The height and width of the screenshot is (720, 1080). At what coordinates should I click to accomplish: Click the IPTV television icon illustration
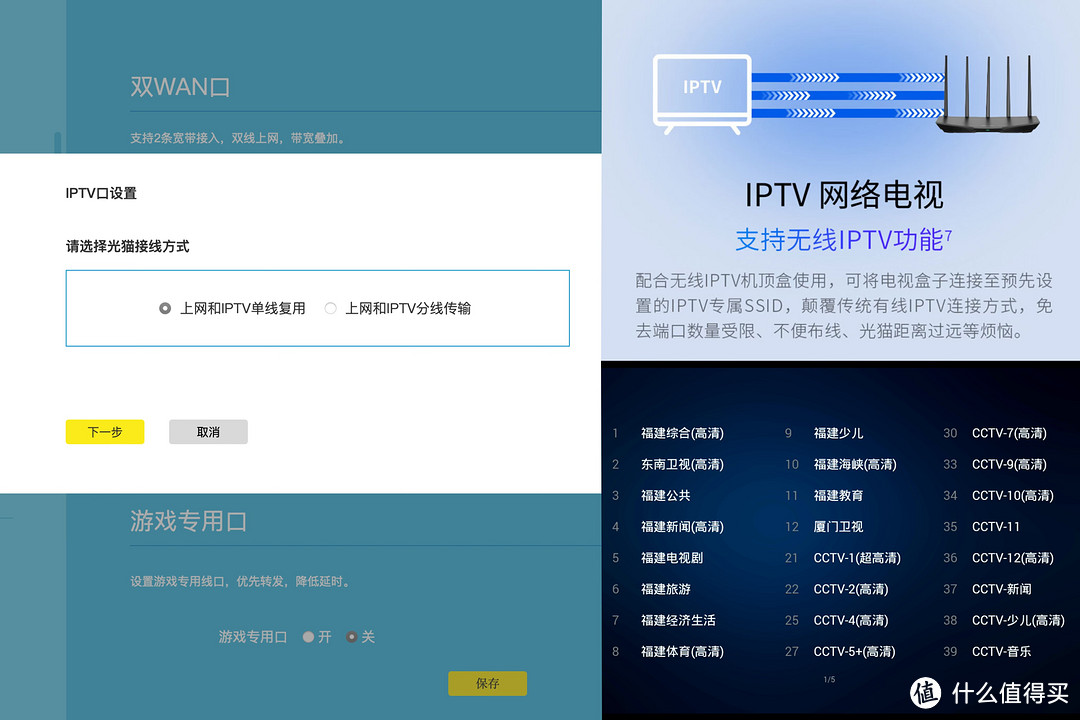click(701, 90)
